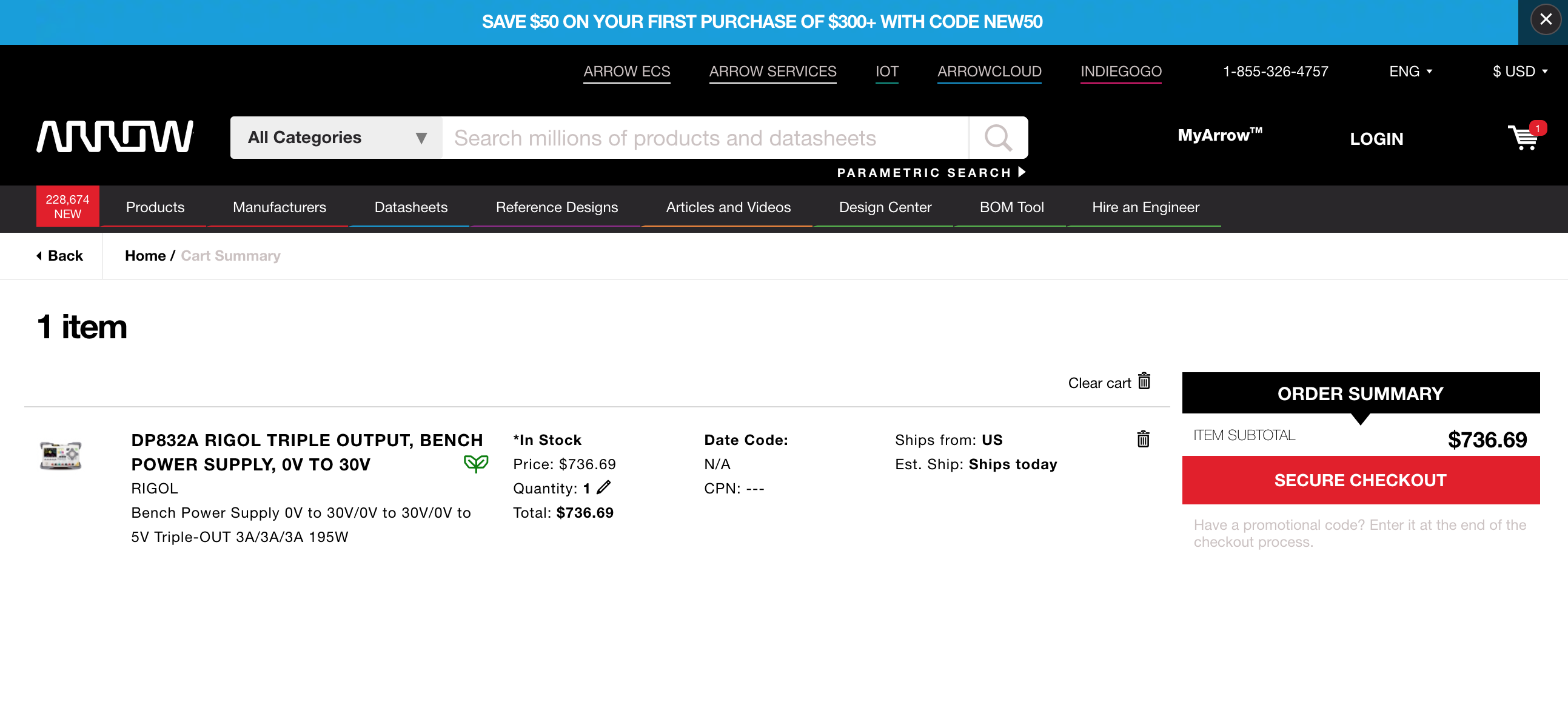The width and height of the screenshot is (1568, 702).
Task: Open the Datasheets menu
Action: tap(411, 207)
